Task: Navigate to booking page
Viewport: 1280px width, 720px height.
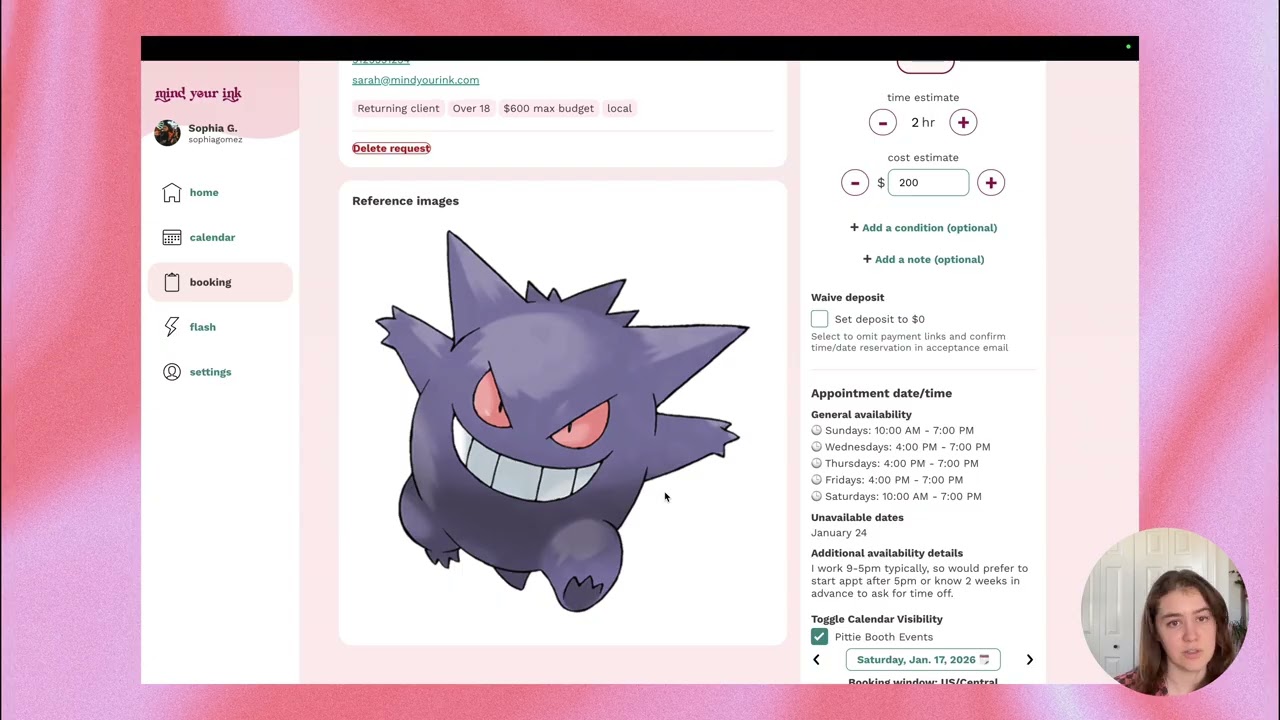Action: [210, 282]
